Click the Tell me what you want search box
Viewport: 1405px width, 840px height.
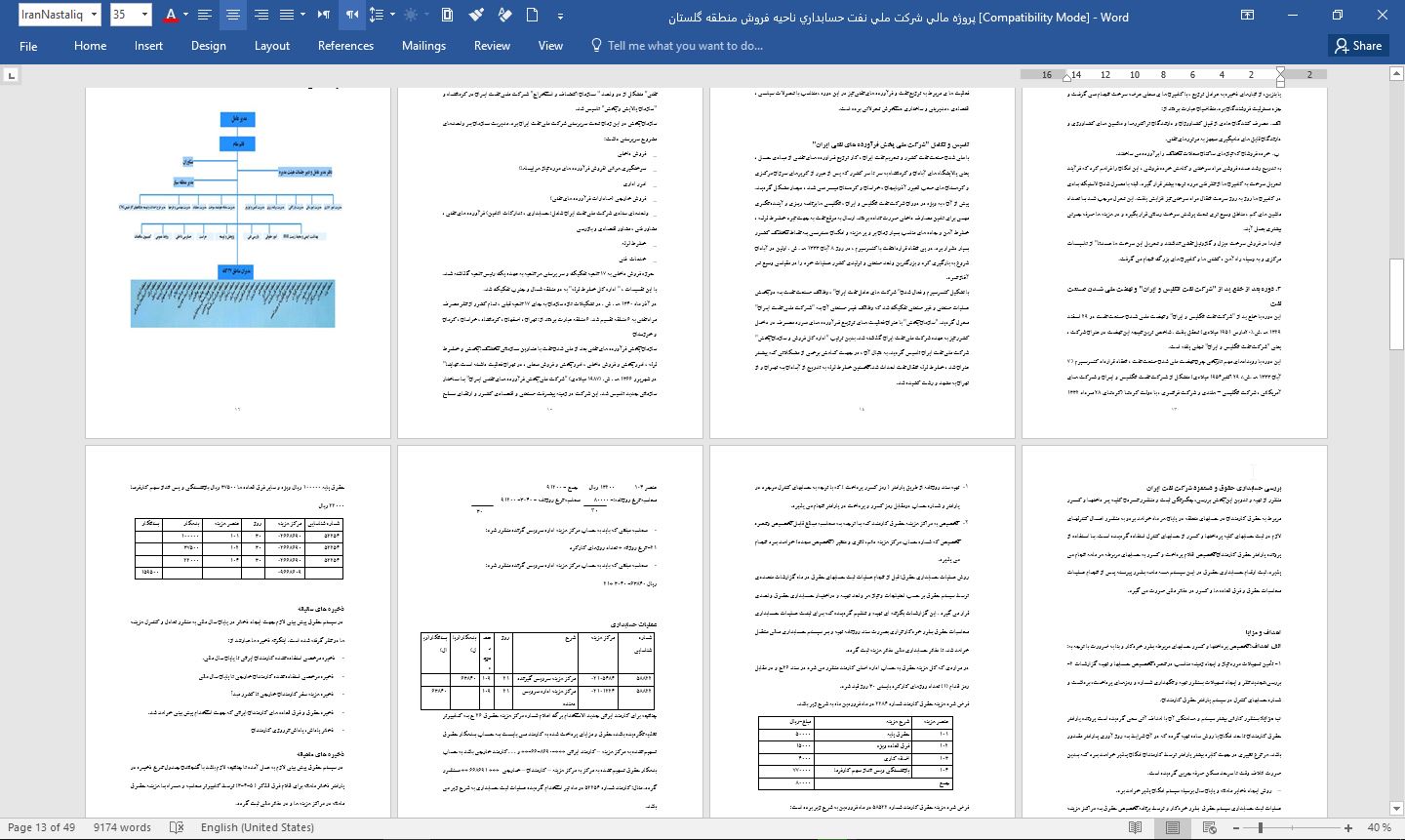pyautogui.click(x=684, y=46)
